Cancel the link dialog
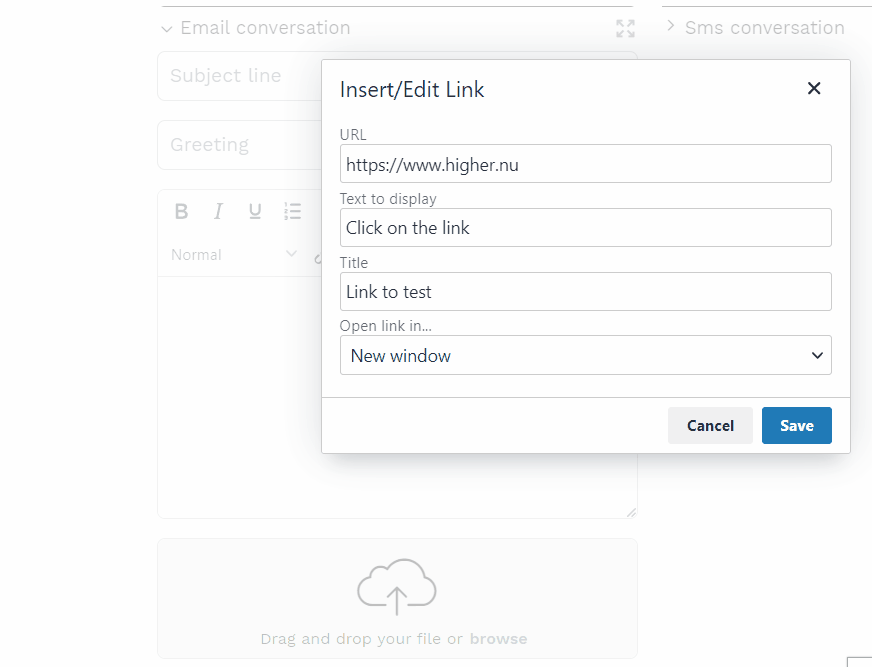 tap(710, 425)
